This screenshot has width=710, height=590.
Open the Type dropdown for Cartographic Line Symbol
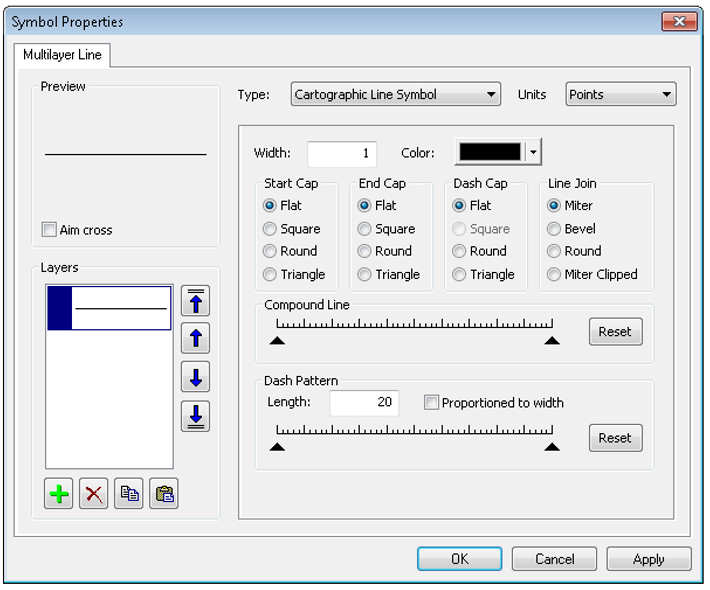(395, 95)
